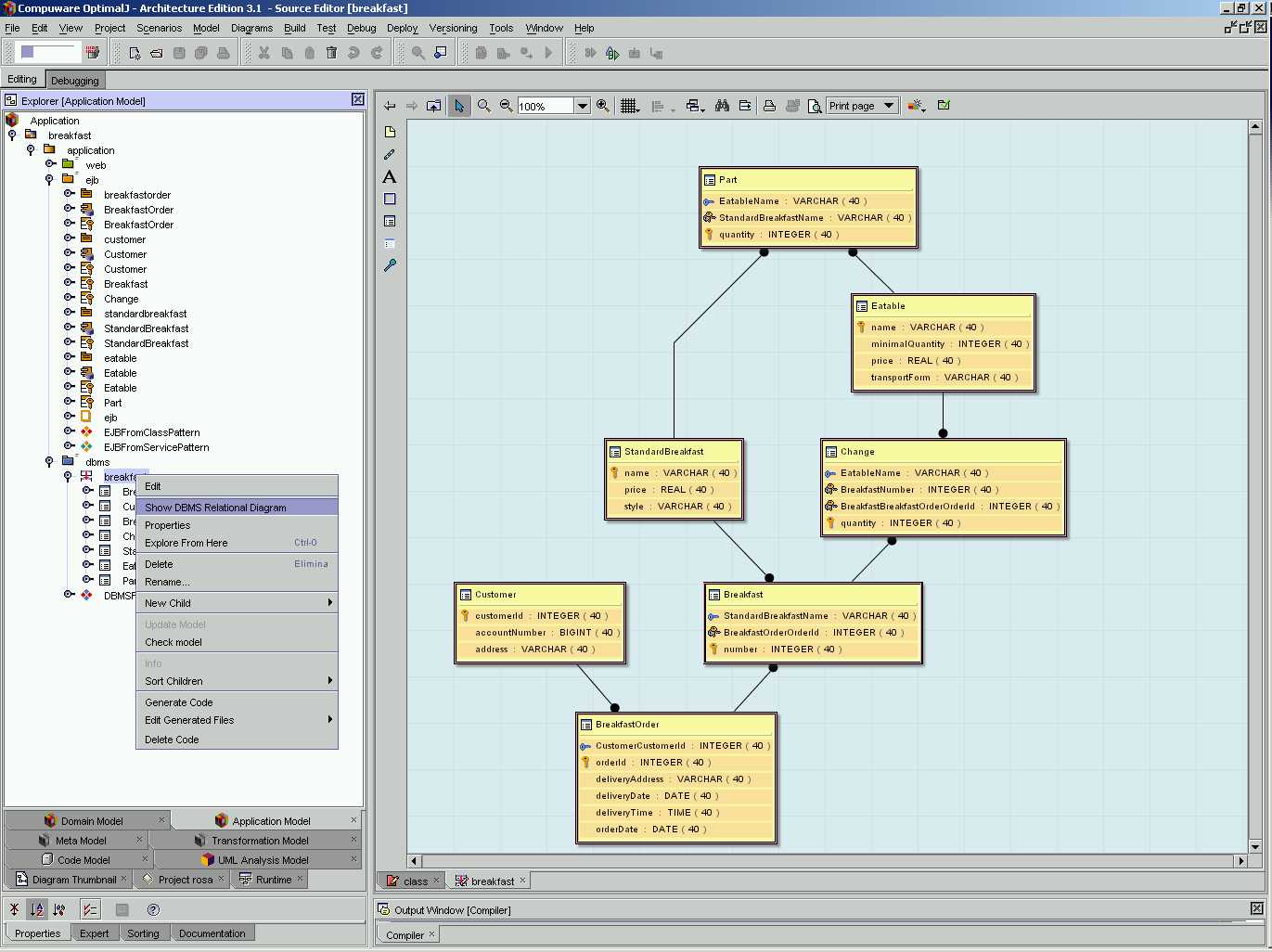Close the Explorer panel
The image size is (1272, 952).
[x=357, y=99]
